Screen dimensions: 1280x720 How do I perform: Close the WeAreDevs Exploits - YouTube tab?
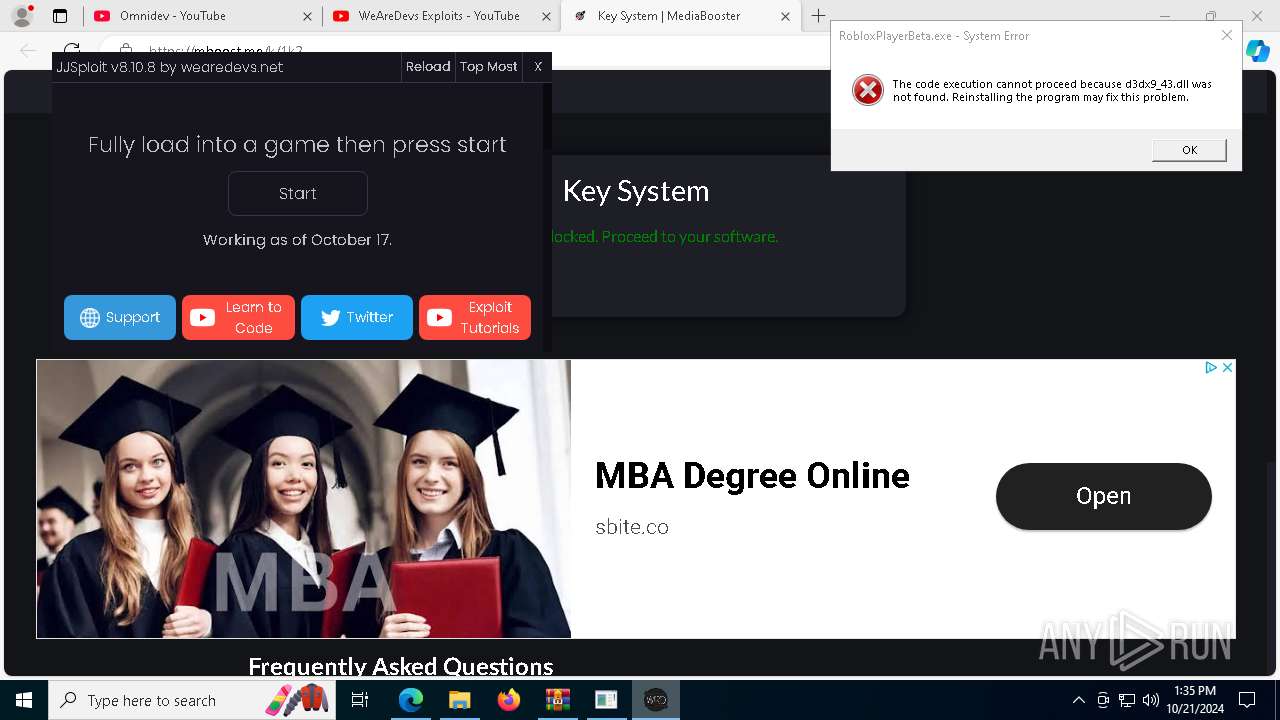(x=546, y=16)
